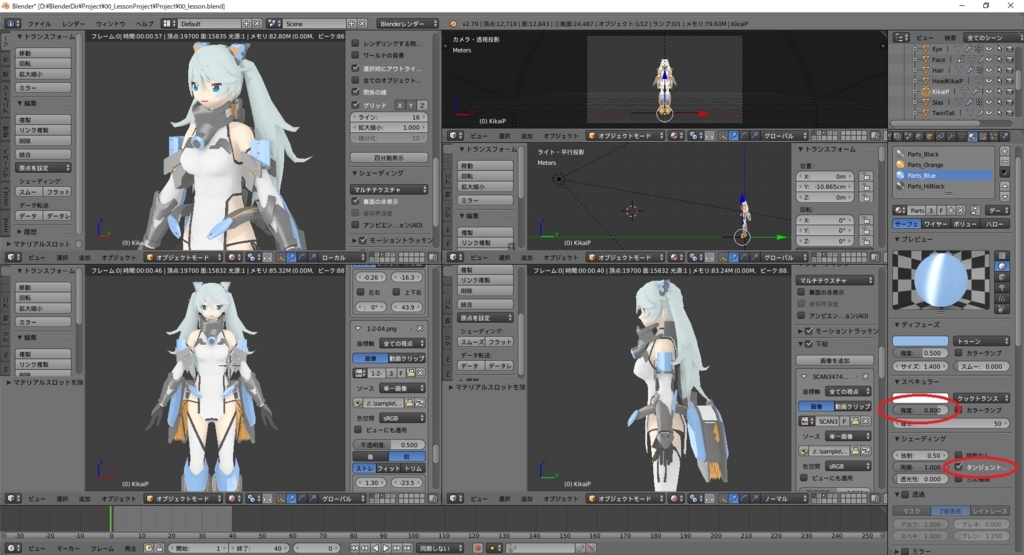The height and width of the screenshot is (555, 1024).
Task: Open the Material properties tab icon
Action: point(972,136)
